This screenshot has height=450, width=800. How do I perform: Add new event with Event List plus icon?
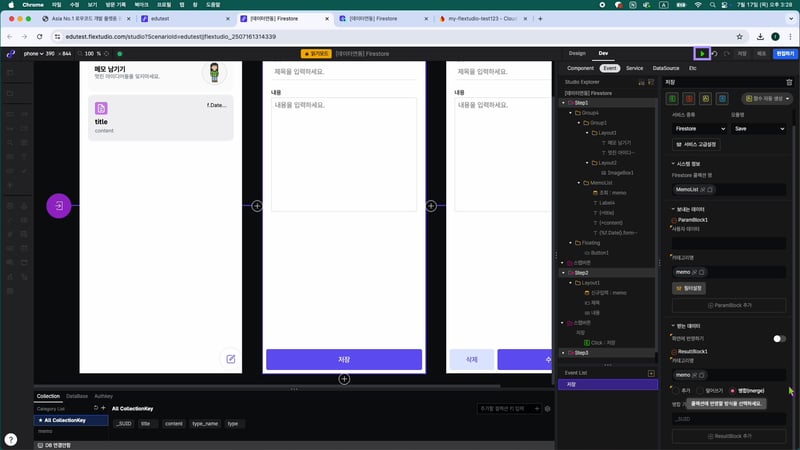[x=651, y=374]
